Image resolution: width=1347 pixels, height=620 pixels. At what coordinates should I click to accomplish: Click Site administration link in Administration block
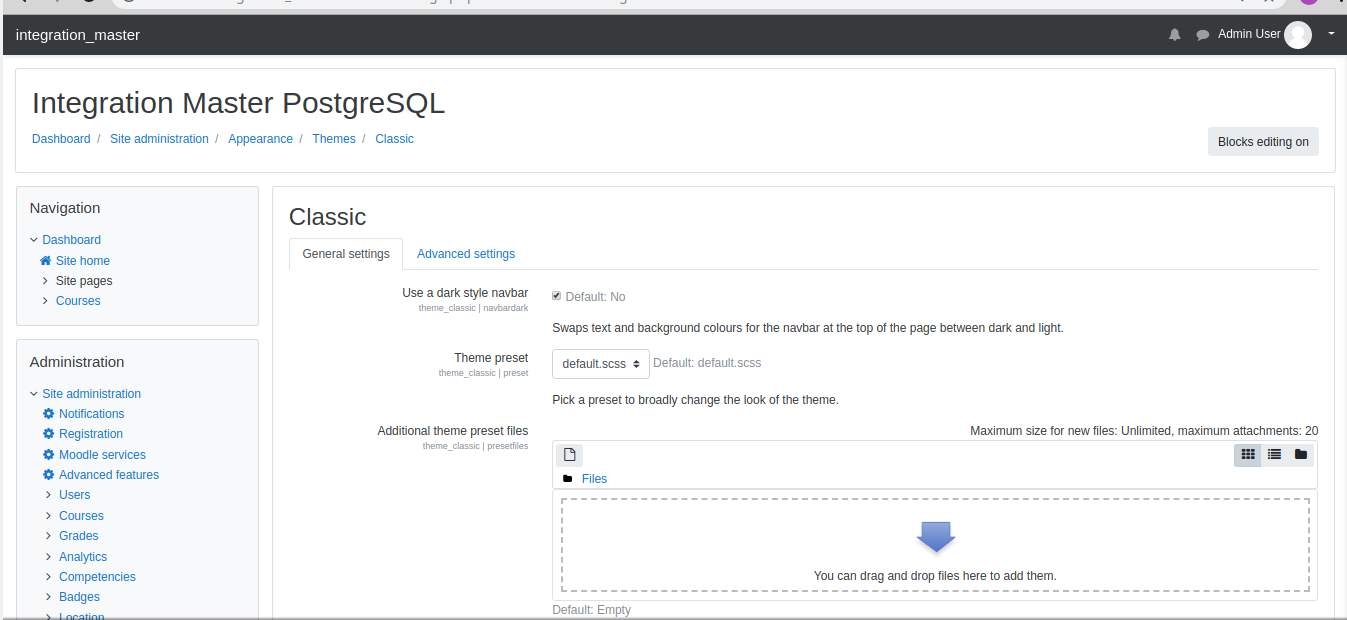pos(91,394)
